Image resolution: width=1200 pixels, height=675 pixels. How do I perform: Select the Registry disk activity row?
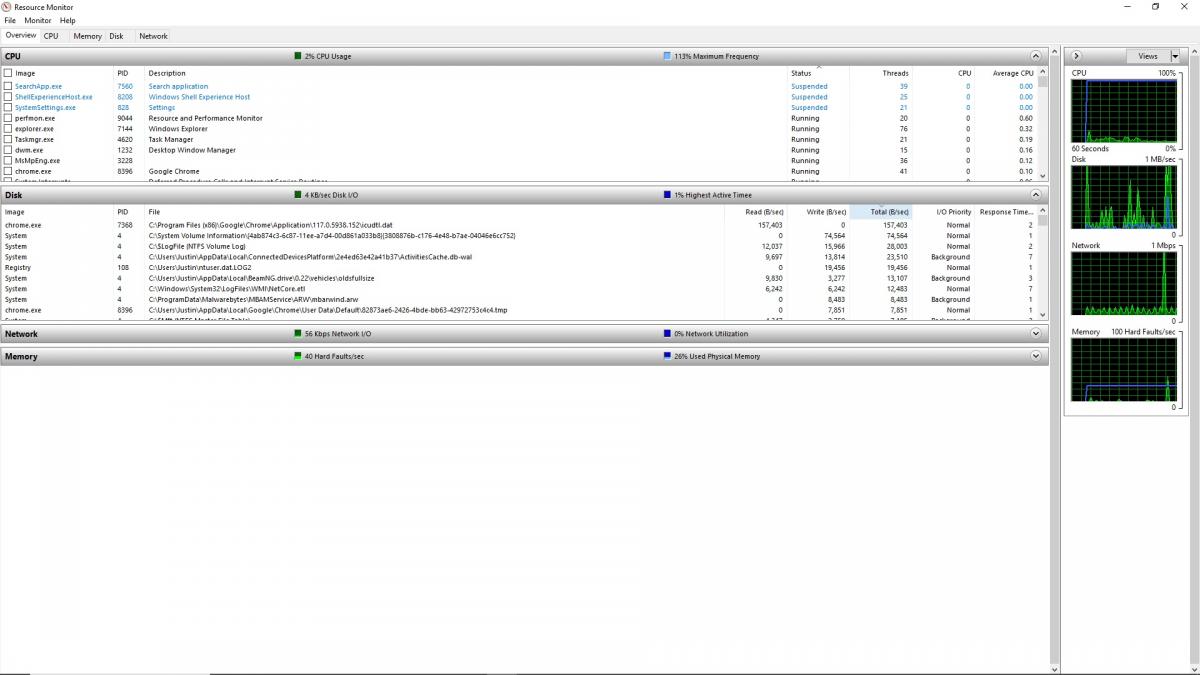519,267
